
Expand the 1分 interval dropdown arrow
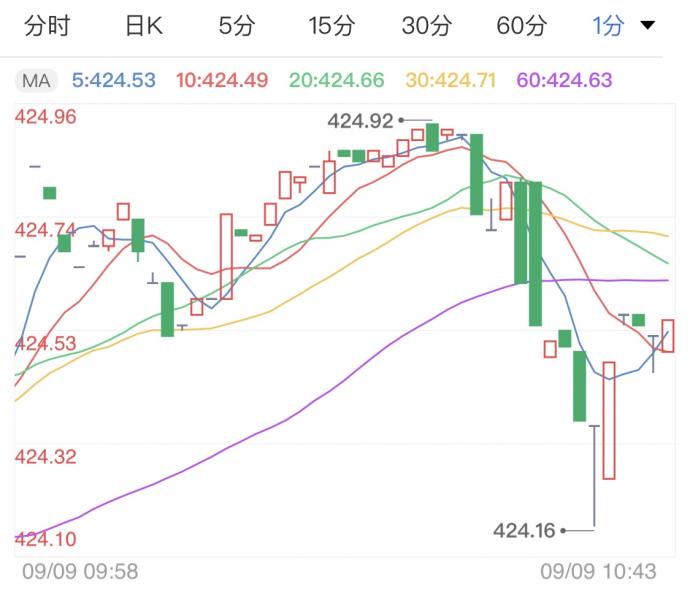click(647, 26)
